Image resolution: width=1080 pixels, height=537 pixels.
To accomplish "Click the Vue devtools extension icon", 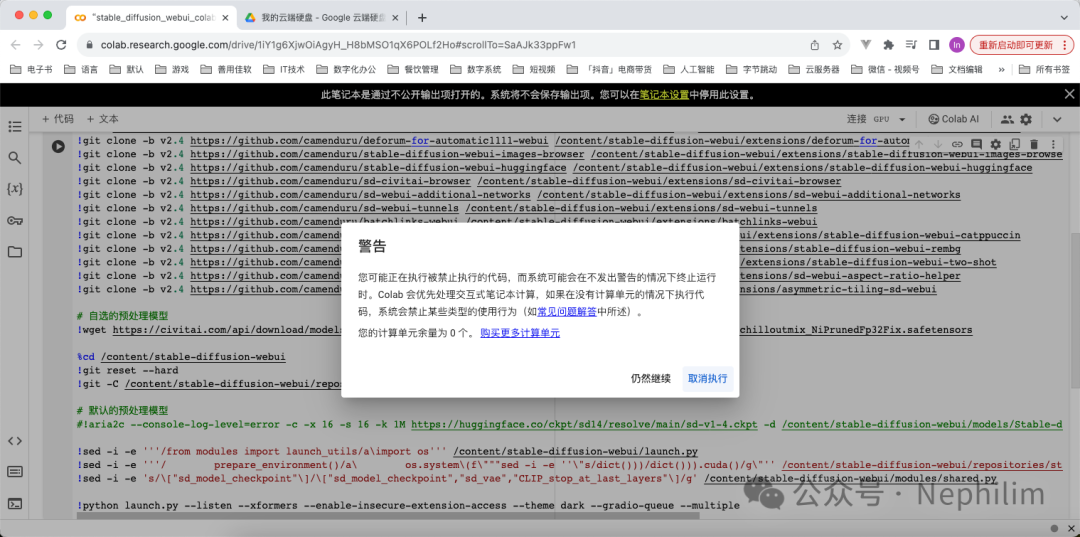I will click(x=866, y=45).
